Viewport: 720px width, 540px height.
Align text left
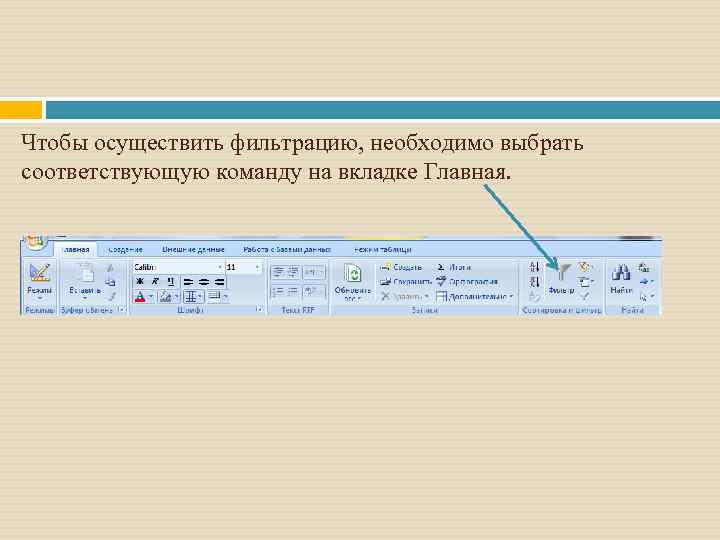pos(188,282)
